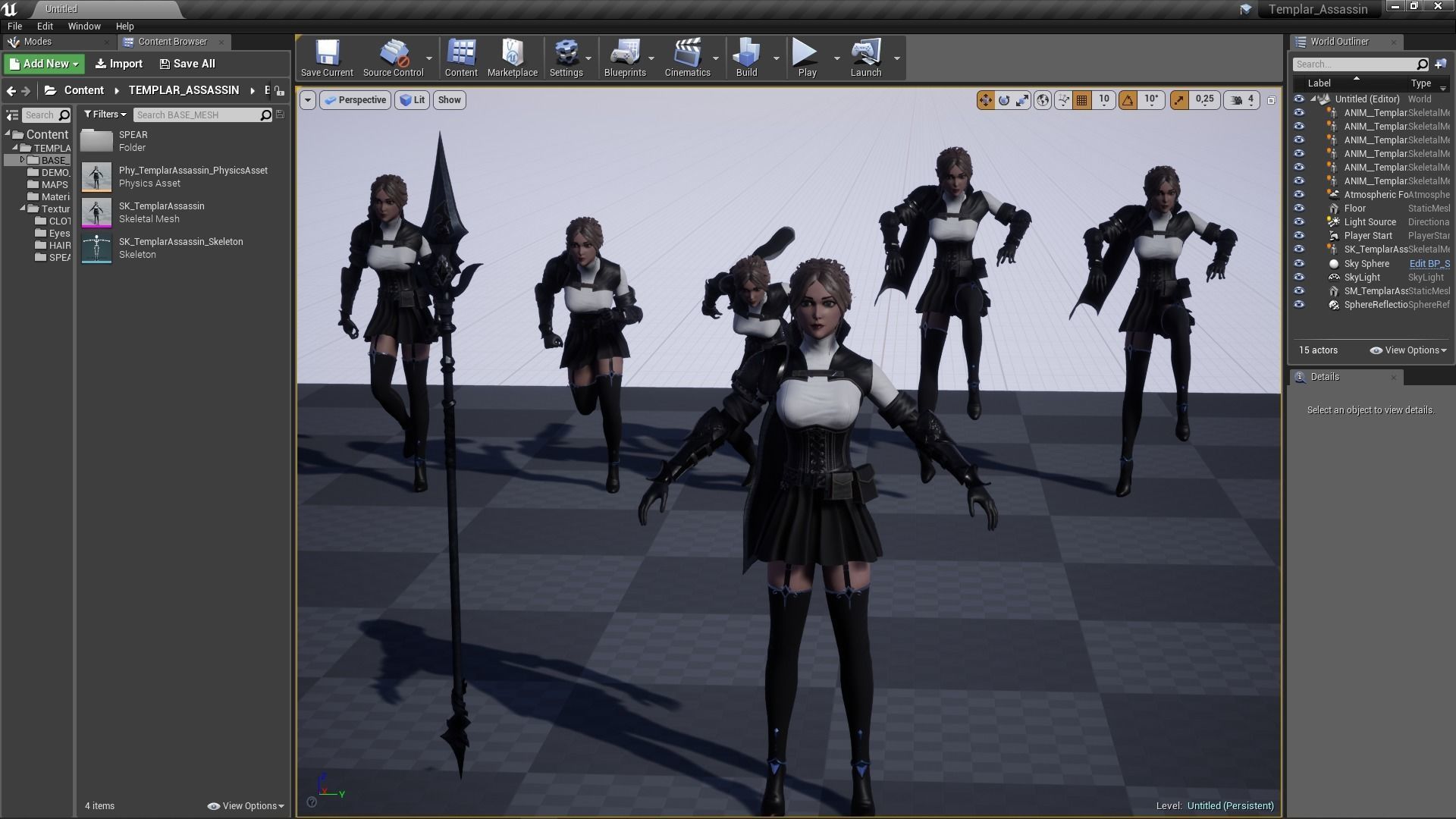This screenshot has width=1456, height=819.
Task: Toggle visibility of SkyLight actor
Action: 1299,278
